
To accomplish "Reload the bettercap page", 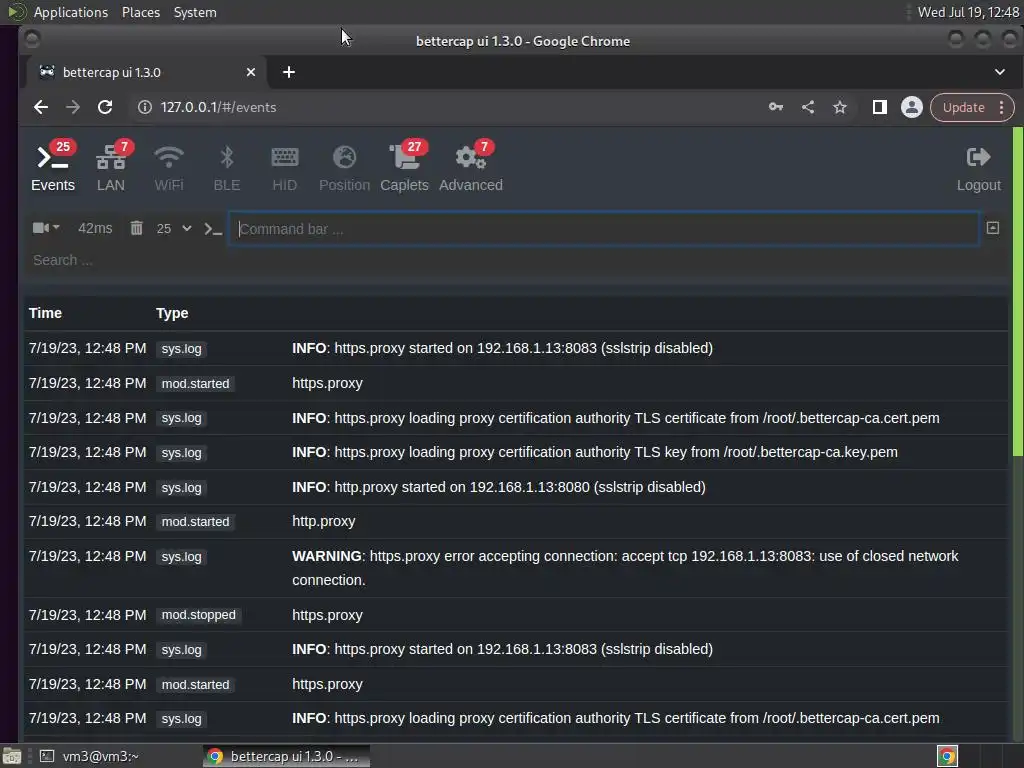I will 104,107.
